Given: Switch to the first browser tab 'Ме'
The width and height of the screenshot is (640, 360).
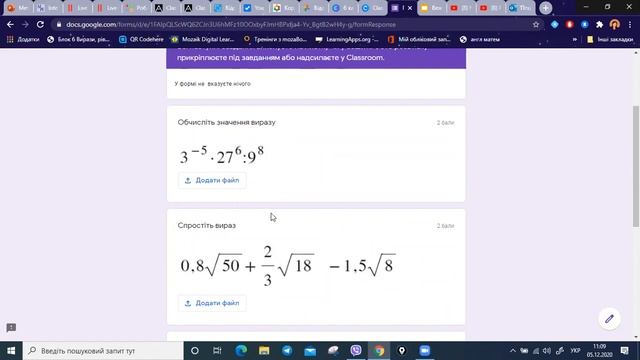Looking at the screenshot, I should pyautogui.click(x=18, y=8).
